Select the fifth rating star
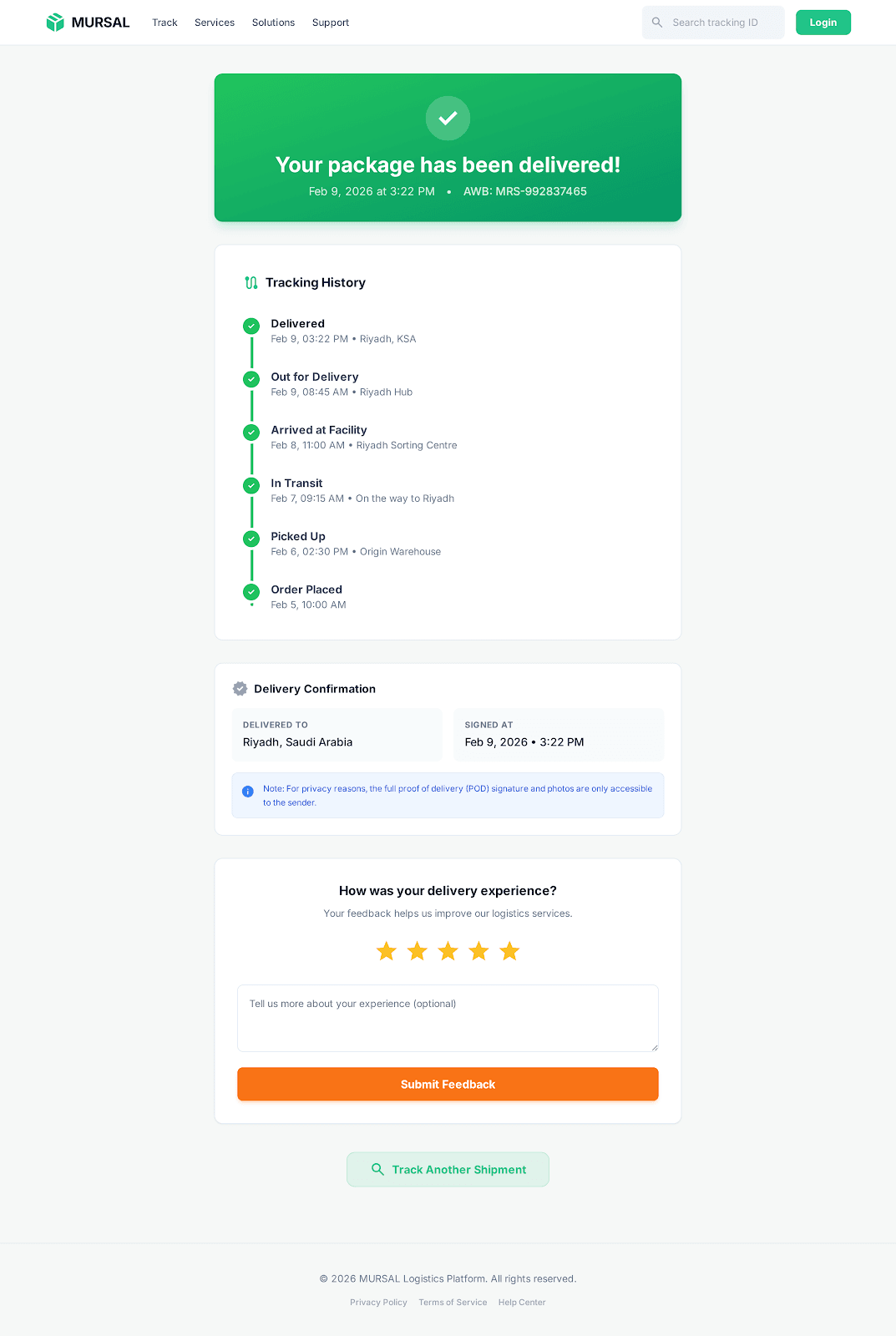The height and width of the screenshot is (1336, 896). pos(509,951)
